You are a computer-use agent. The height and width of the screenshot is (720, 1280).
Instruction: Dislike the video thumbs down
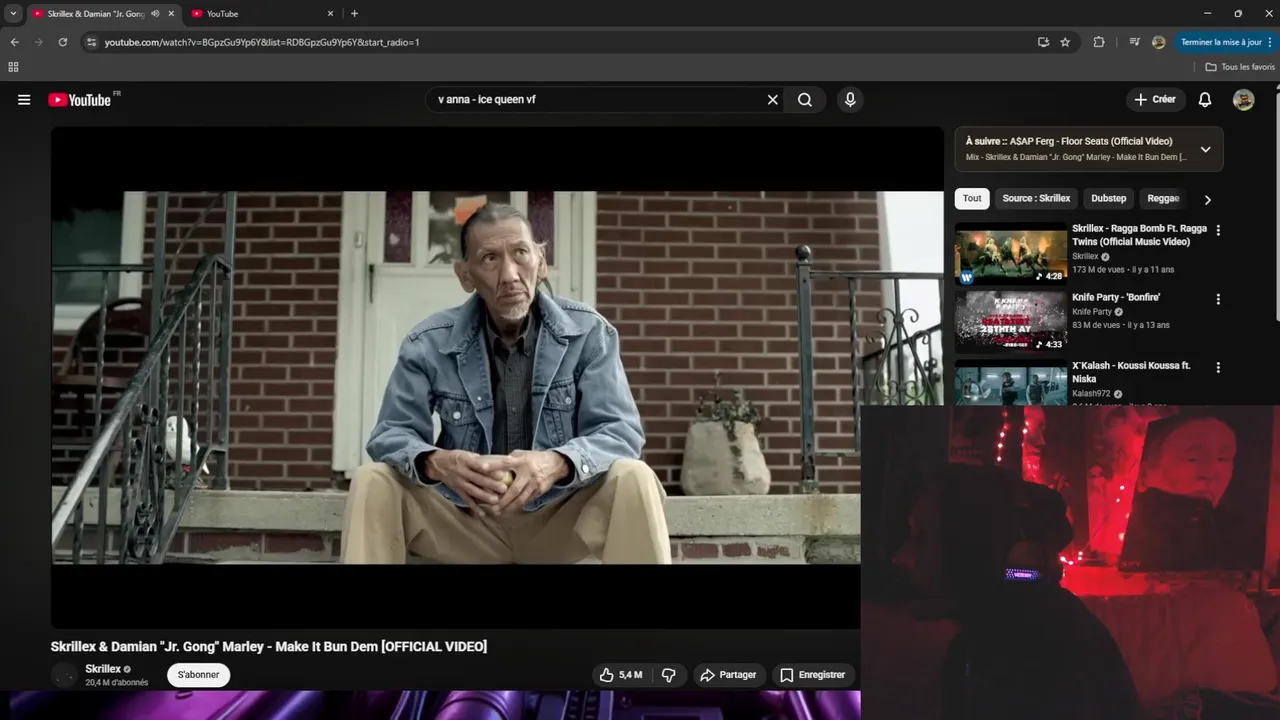pyautogui.click(x=669, y=675)
